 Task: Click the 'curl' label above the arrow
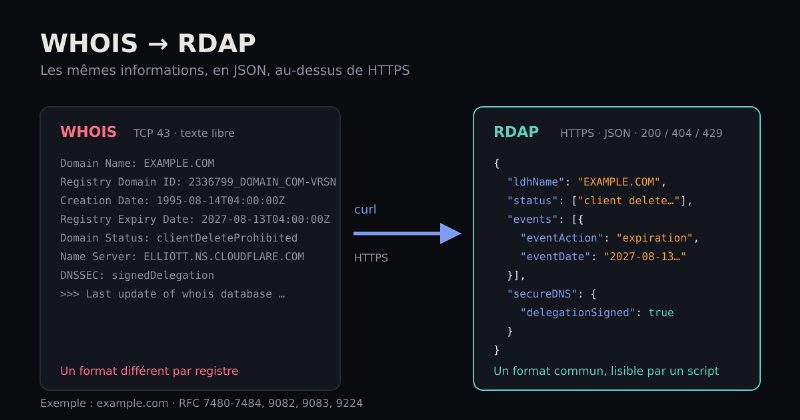tap(365, 209)
